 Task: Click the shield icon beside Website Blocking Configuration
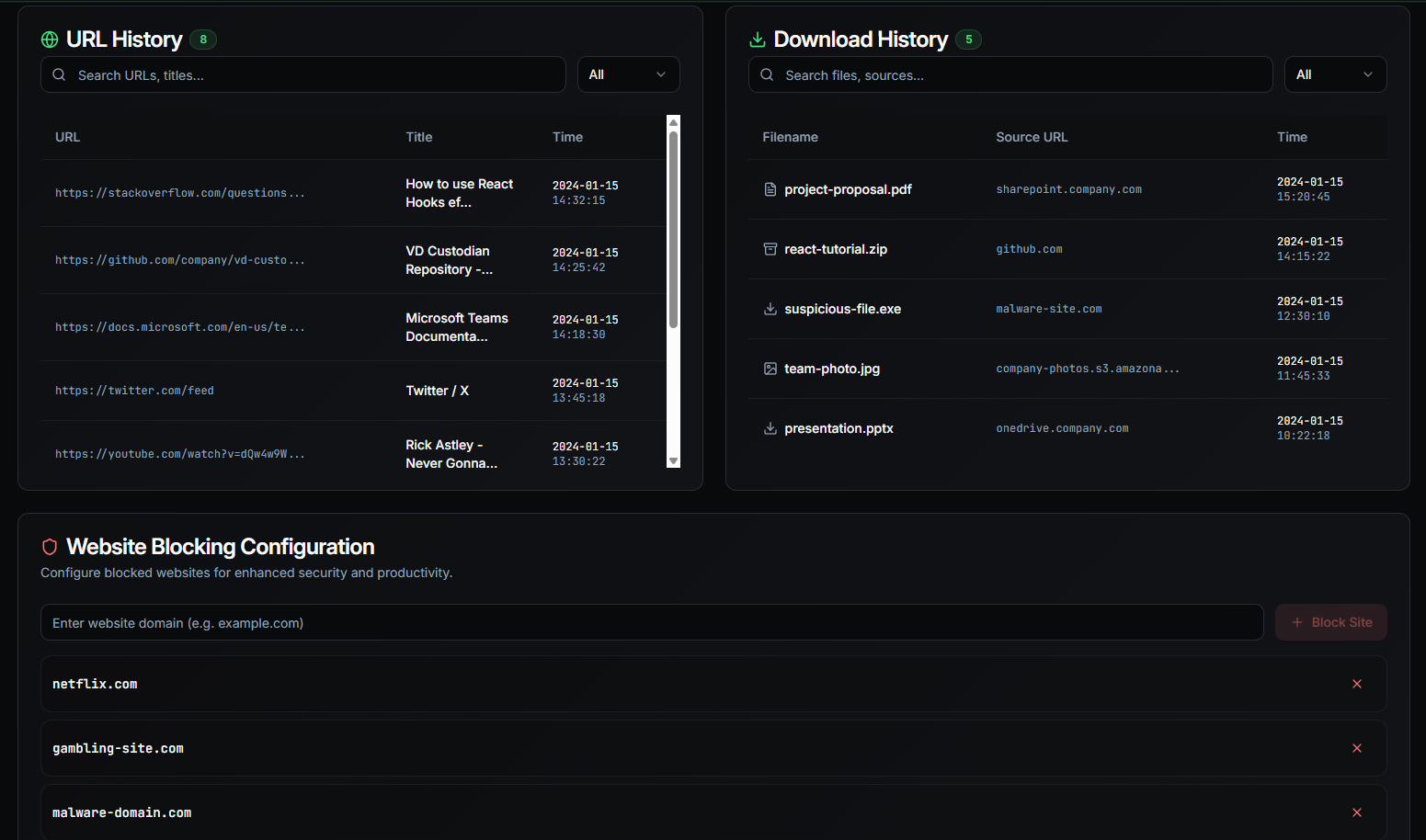coord(50,547)
